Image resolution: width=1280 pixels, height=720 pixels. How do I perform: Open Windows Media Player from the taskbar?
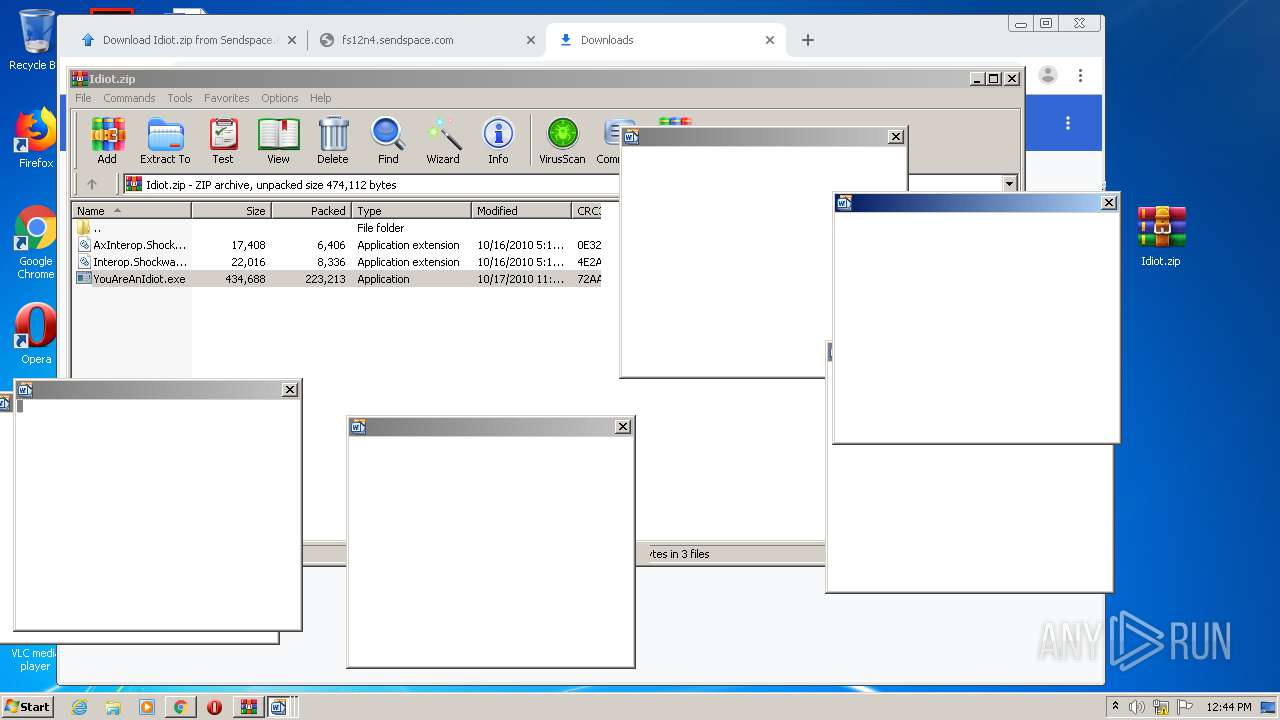tap(147, 707)
